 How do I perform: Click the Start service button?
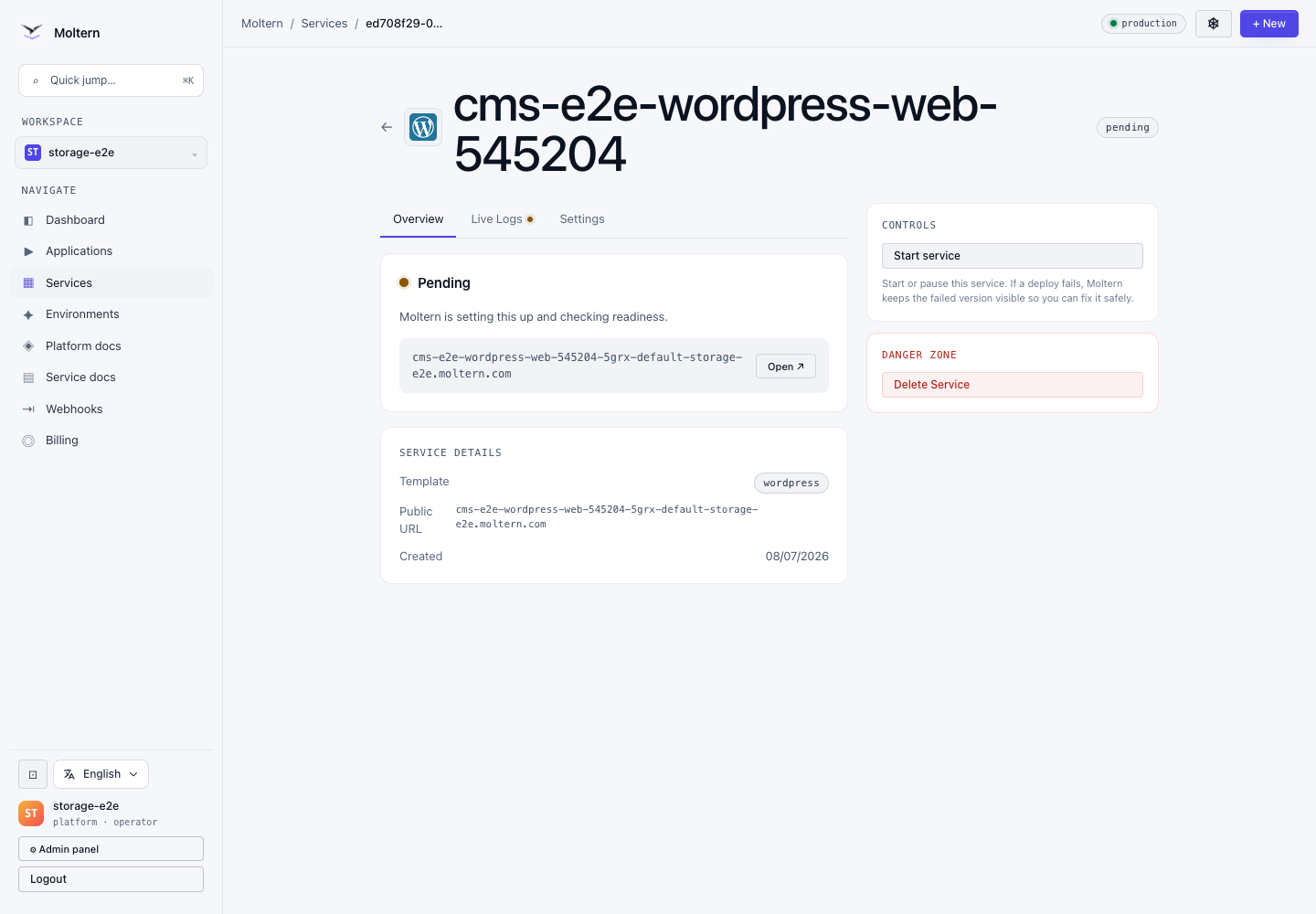[1012, 256]
